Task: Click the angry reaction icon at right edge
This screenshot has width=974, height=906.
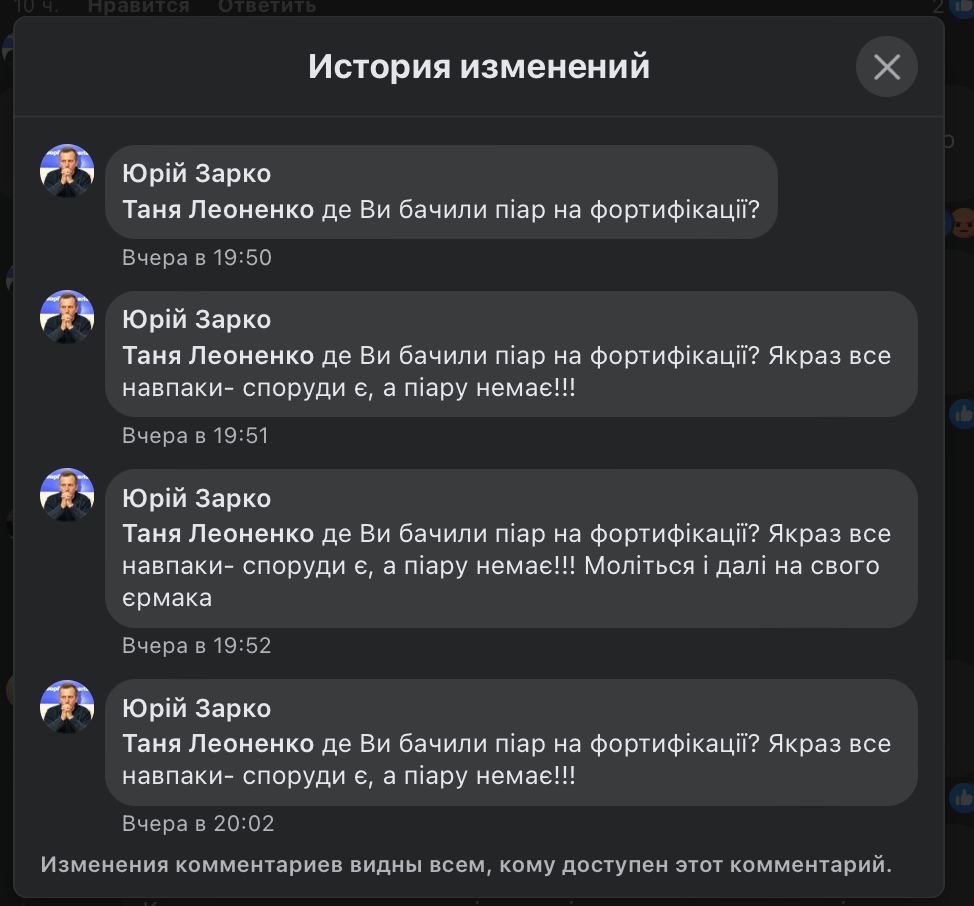Action: tap(963, 223)
